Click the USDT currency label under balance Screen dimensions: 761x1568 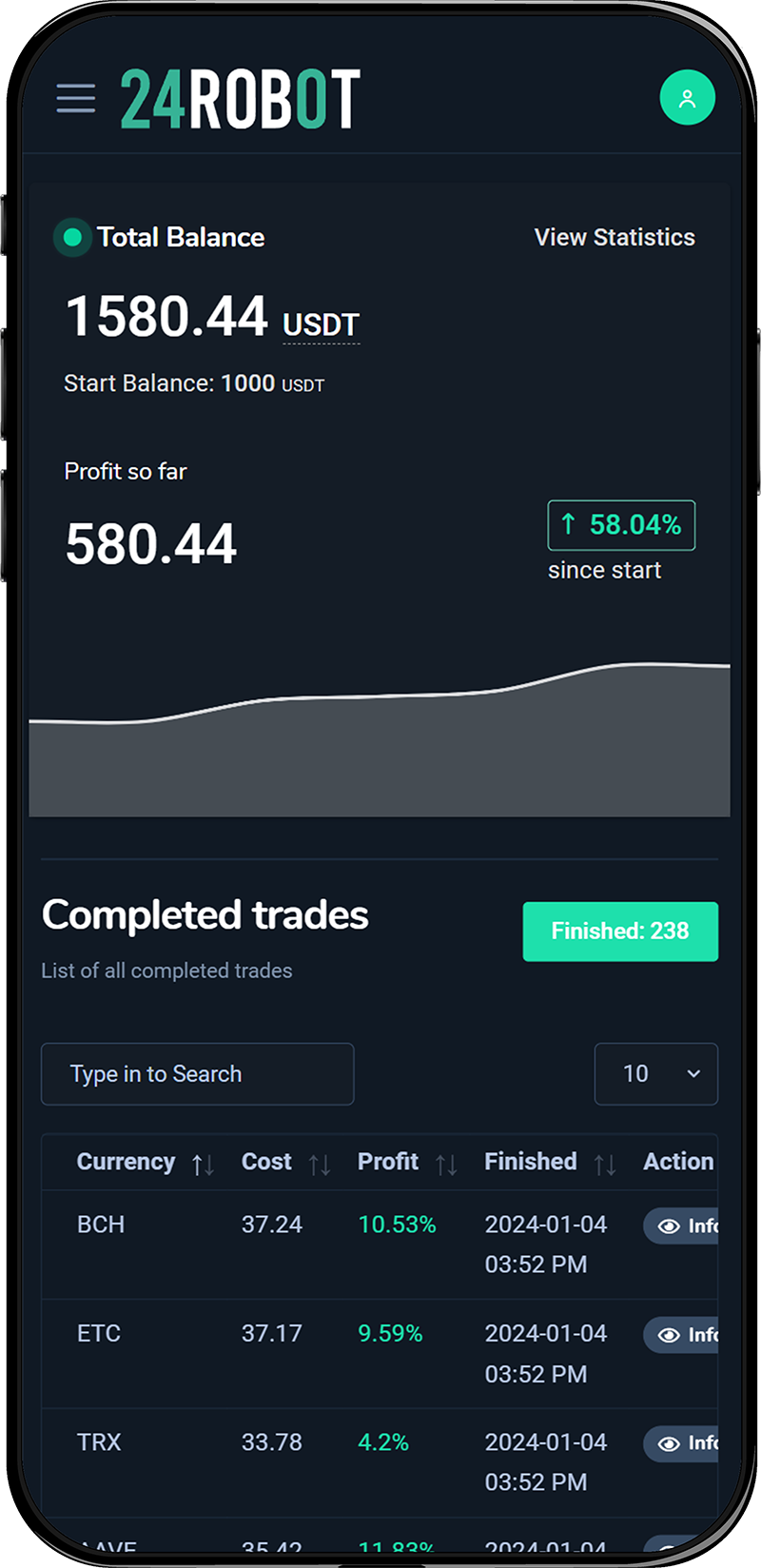coord(321,324)
